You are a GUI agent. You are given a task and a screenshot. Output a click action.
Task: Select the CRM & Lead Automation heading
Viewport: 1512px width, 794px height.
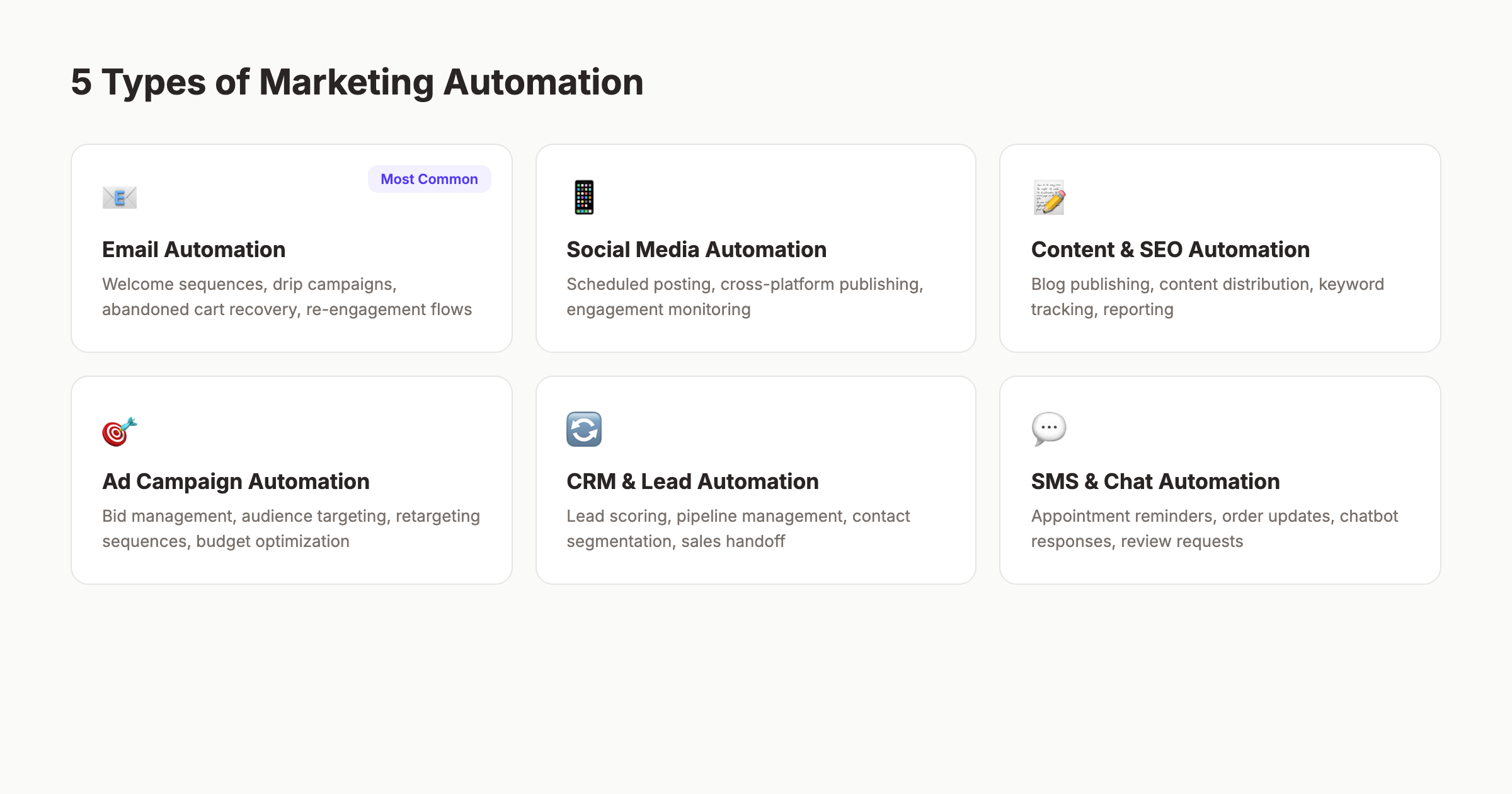(692, 481)
